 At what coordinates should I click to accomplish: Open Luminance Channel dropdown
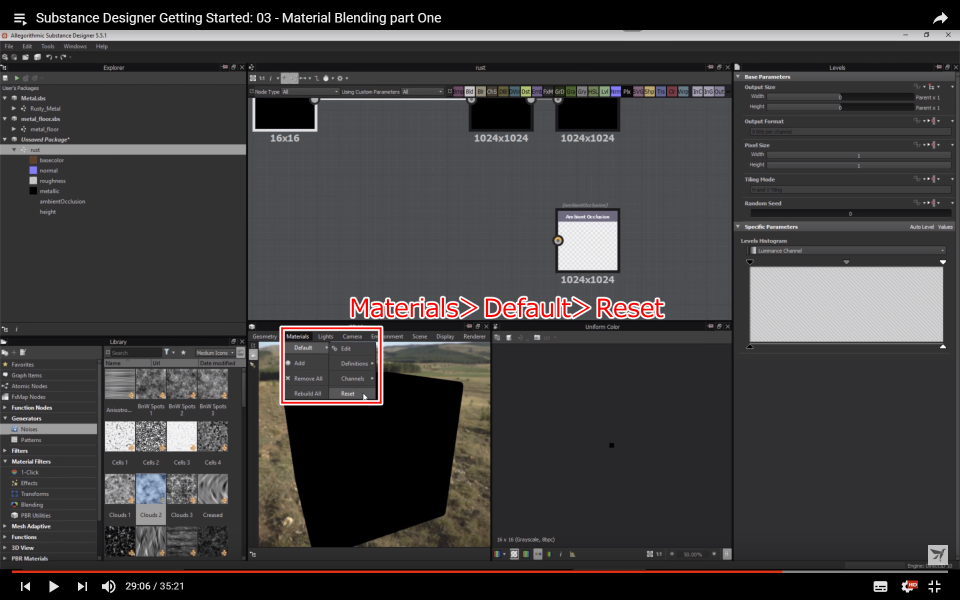847,250
